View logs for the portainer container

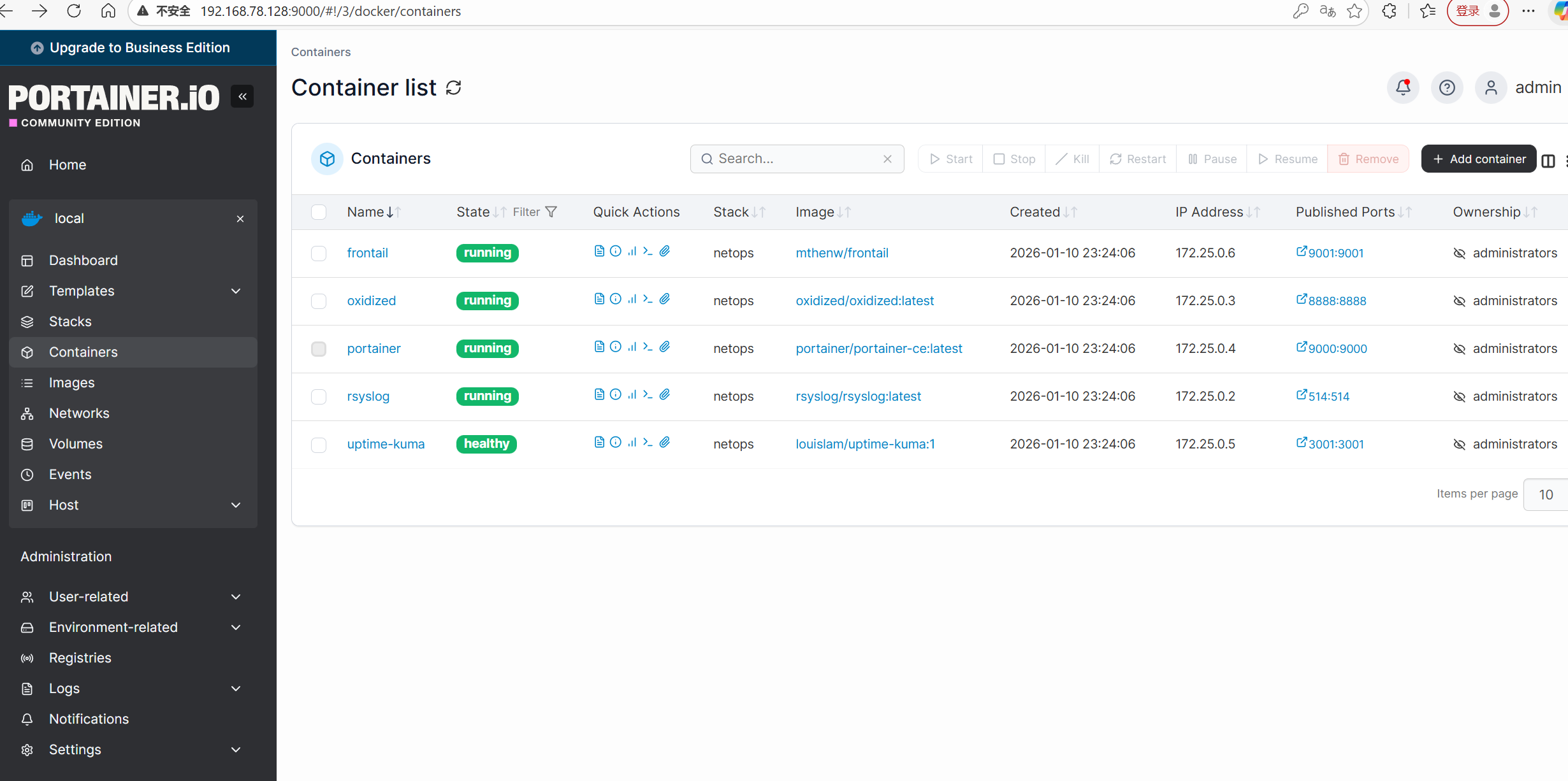tap(599, 347)
